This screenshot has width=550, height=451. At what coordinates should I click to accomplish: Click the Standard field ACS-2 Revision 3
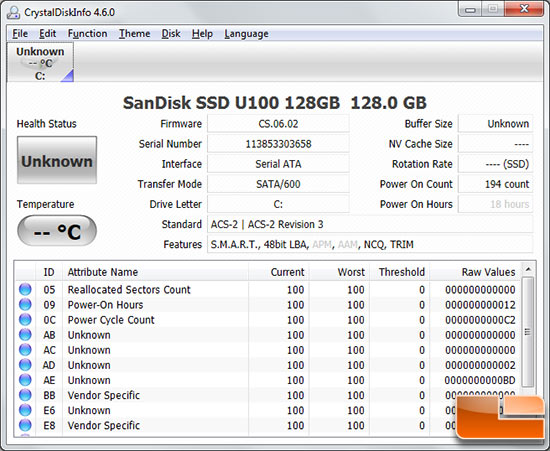click(x=370, y=224)
